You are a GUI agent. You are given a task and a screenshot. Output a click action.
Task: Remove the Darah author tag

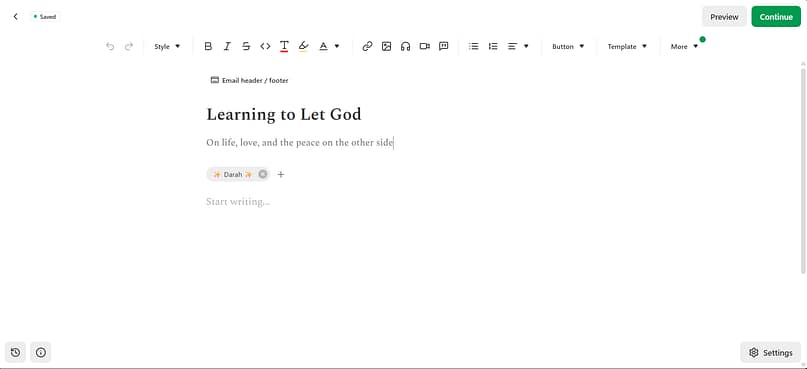coord(262,174)
